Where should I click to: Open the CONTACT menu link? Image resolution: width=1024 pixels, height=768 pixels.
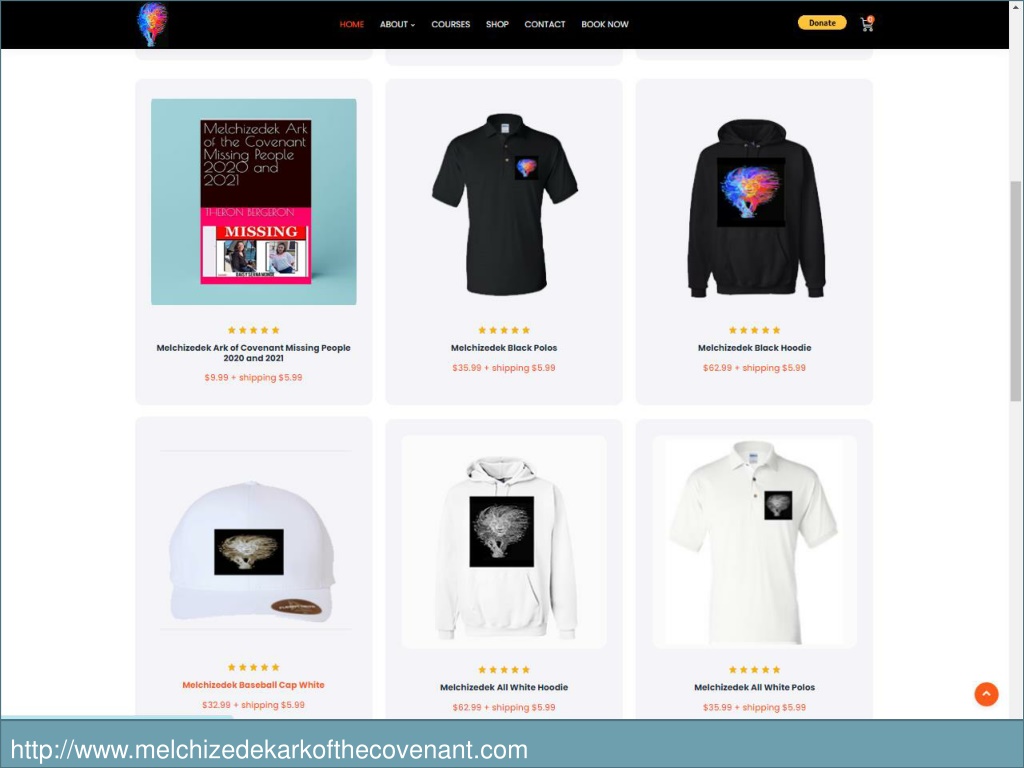(x=545, y=24)
